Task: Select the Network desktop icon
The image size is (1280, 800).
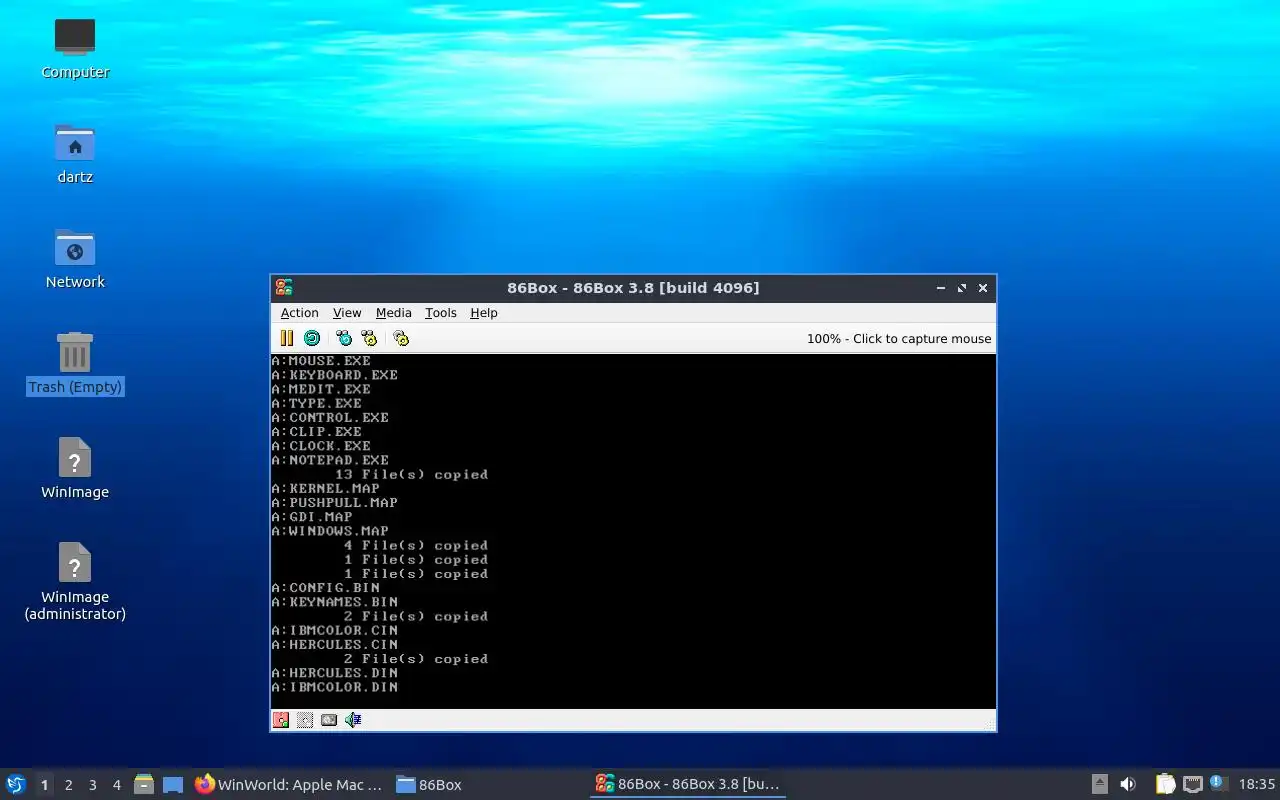Action: pos(75,258)
